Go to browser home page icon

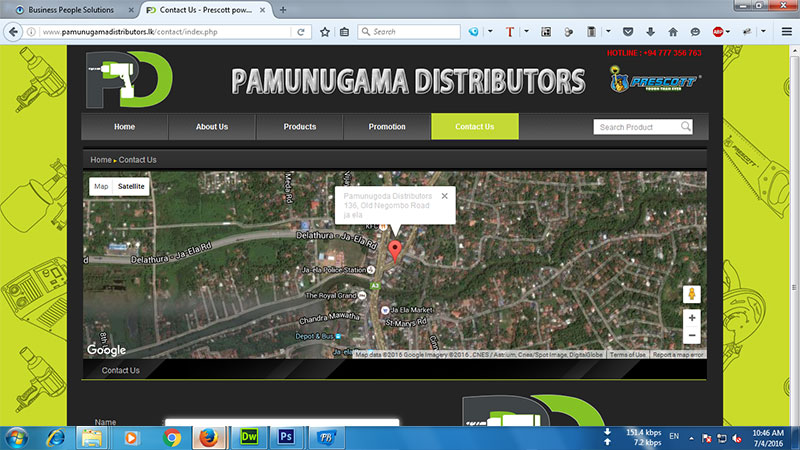point(673,32)
